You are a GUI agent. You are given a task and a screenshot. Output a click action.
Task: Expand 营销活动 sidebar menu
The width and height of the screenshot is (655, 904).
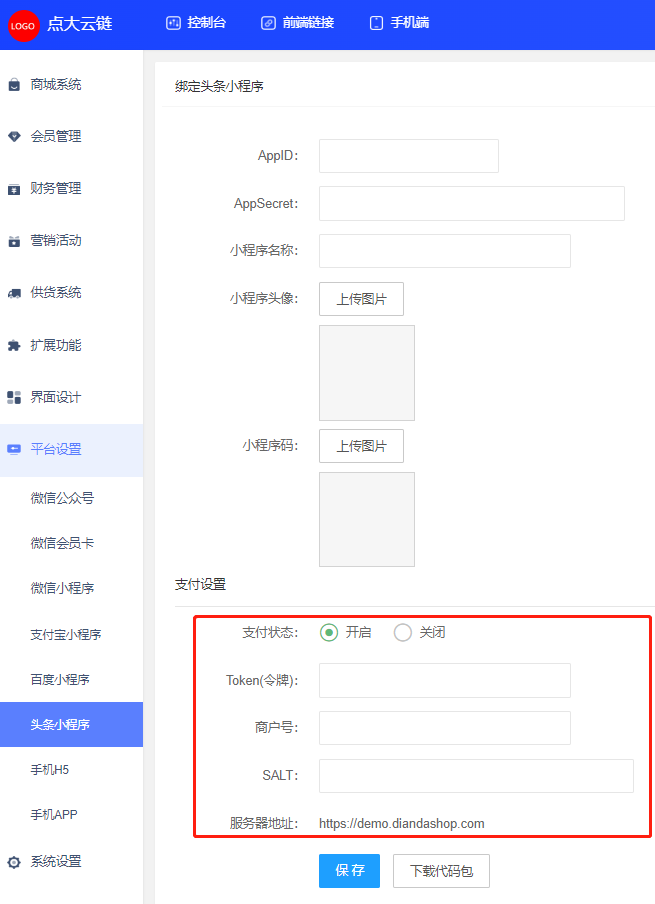(x=71, y=240)
